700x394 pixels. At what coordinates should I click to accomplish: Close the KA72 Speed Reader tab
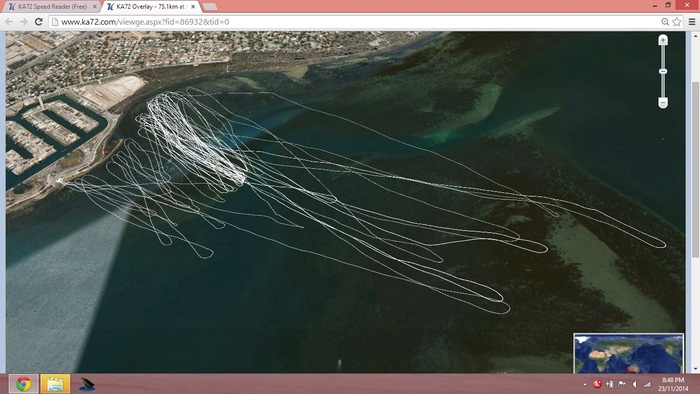pyautogui.click(x=94, y=7)
